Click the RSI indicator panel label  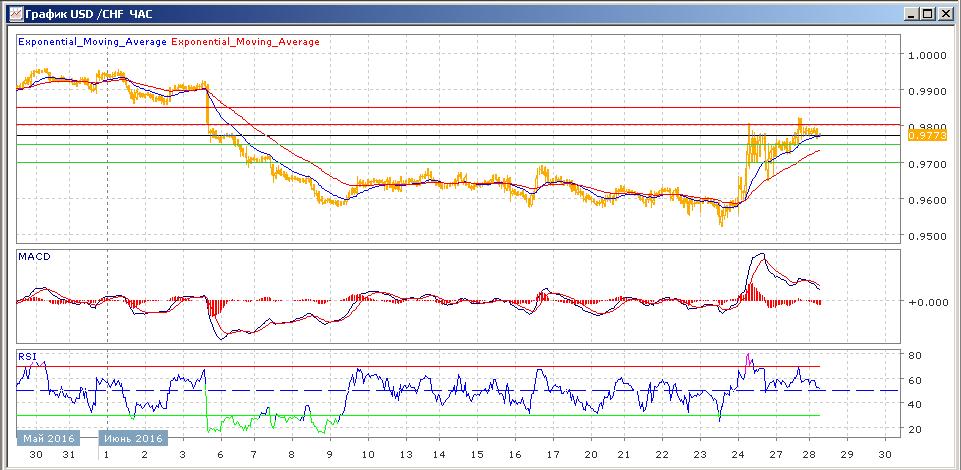27,353
